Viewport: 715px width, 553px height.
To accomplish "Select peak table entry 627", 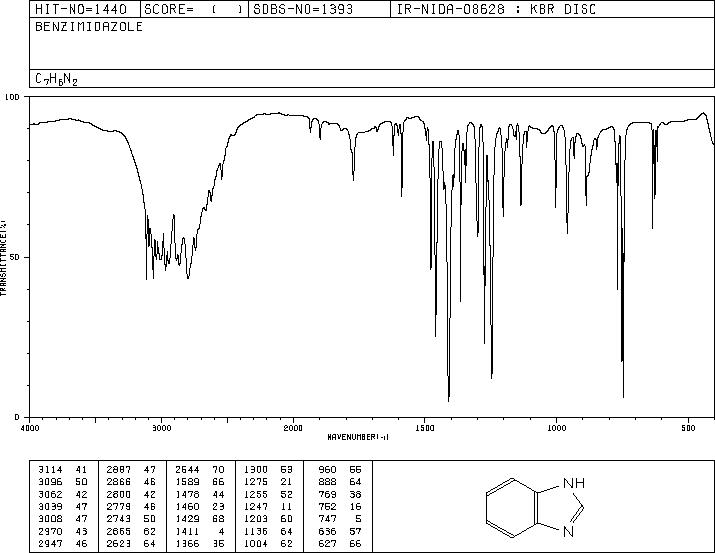I will 340,543.
